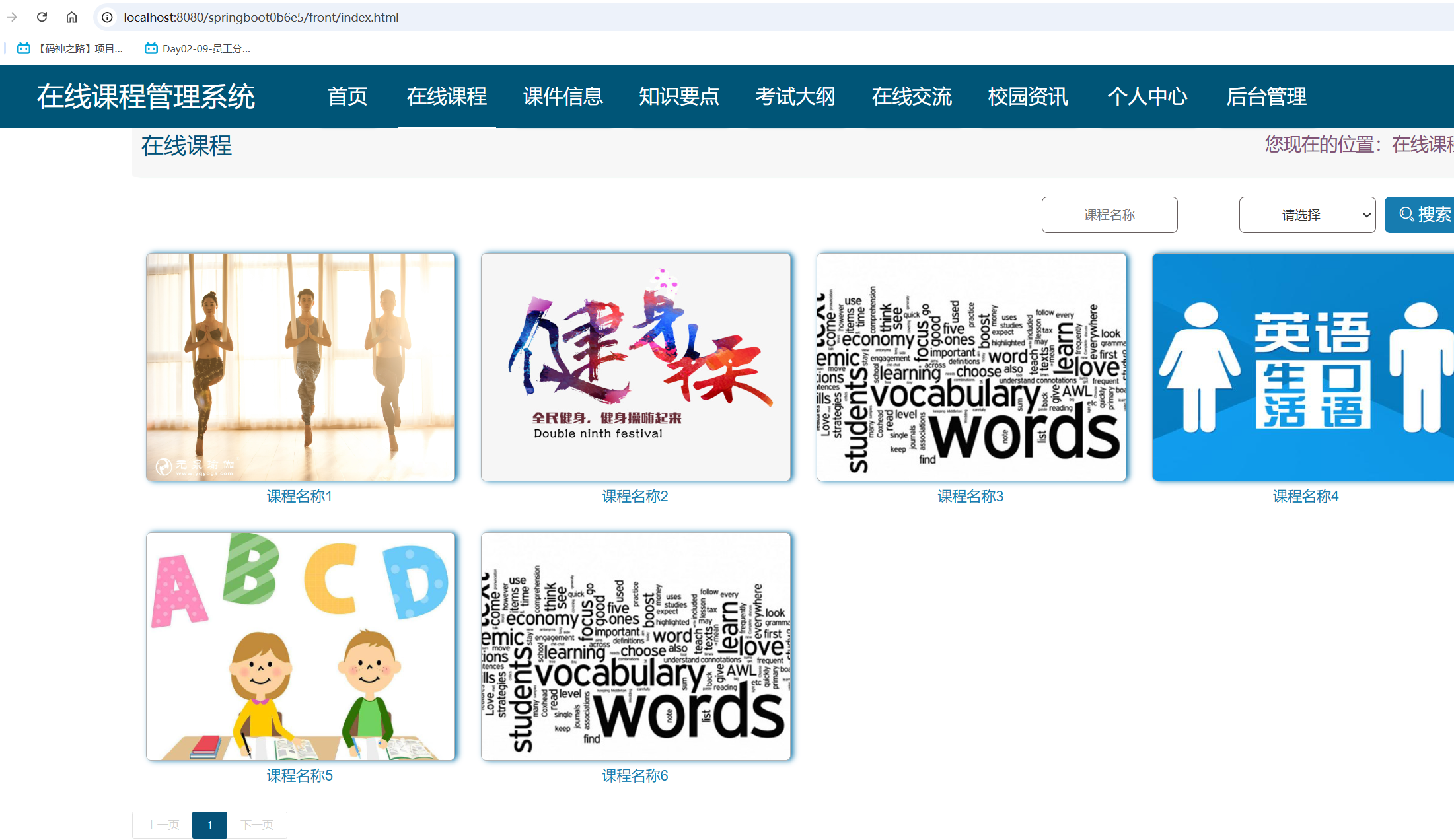Image resolution: width=1454 pixels, height=840 pixels.
Task: Click the browser home icon
Action: [x=72, y=17]
